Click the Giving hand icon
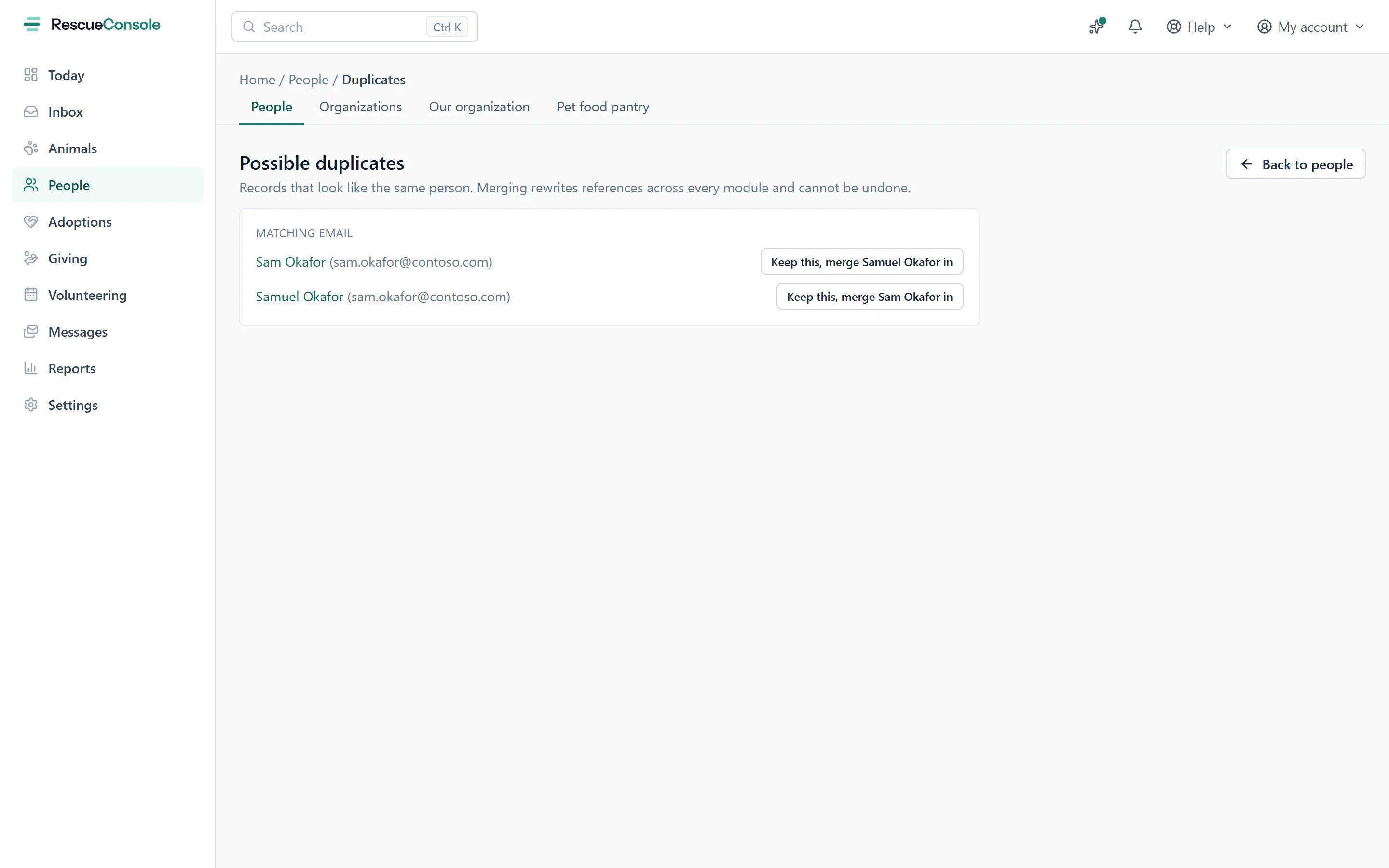Image resolution: width=1389 pixels, height=868 pixels. (x=31, y=258)
